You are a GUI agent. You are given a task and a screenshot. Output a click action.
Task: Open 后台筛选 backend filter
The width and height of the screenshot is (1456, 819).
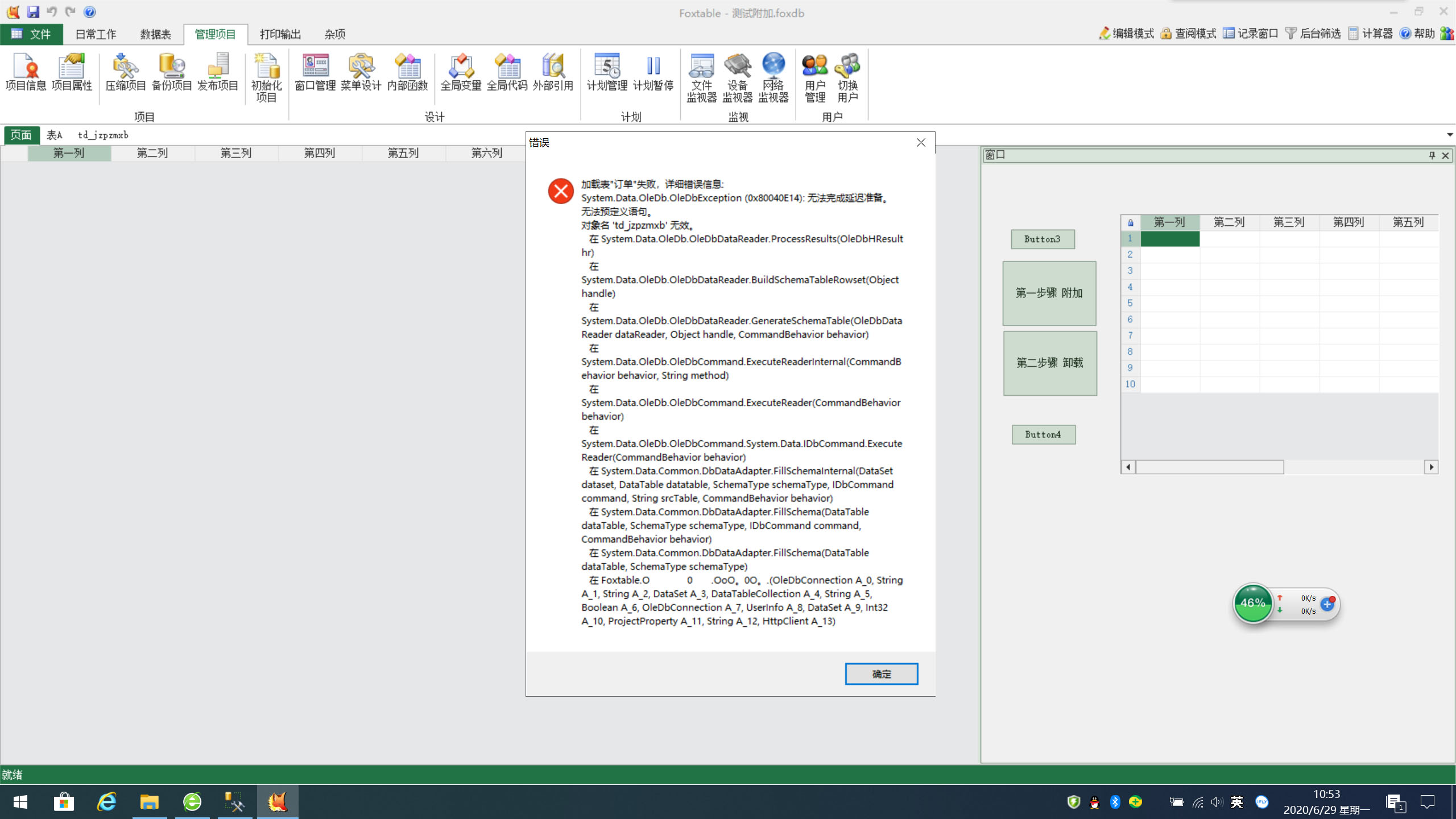[1313, 34]
